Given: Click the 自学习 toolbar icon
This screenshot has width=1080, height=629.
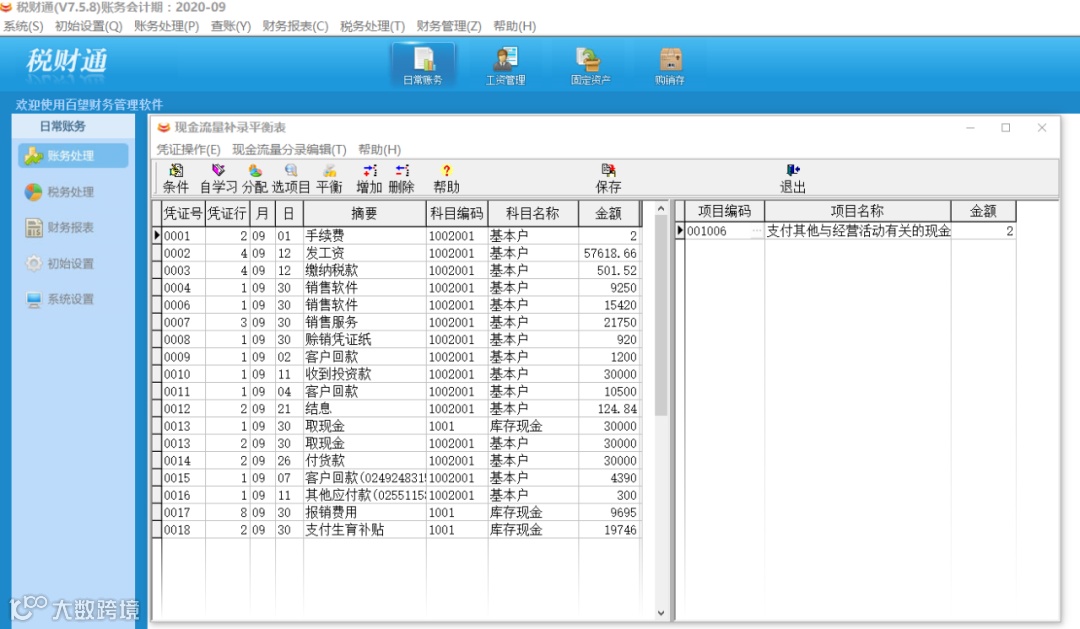Looking at the screenshot, I should click(x=218, y=178).
